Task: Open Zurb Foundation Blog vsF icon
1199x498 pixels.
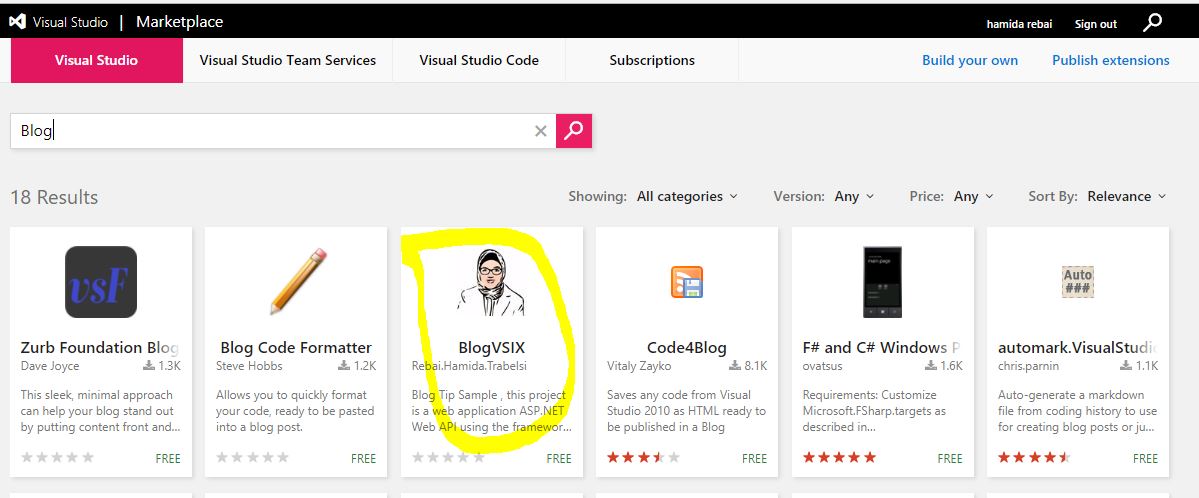Action: click(101, 282)
